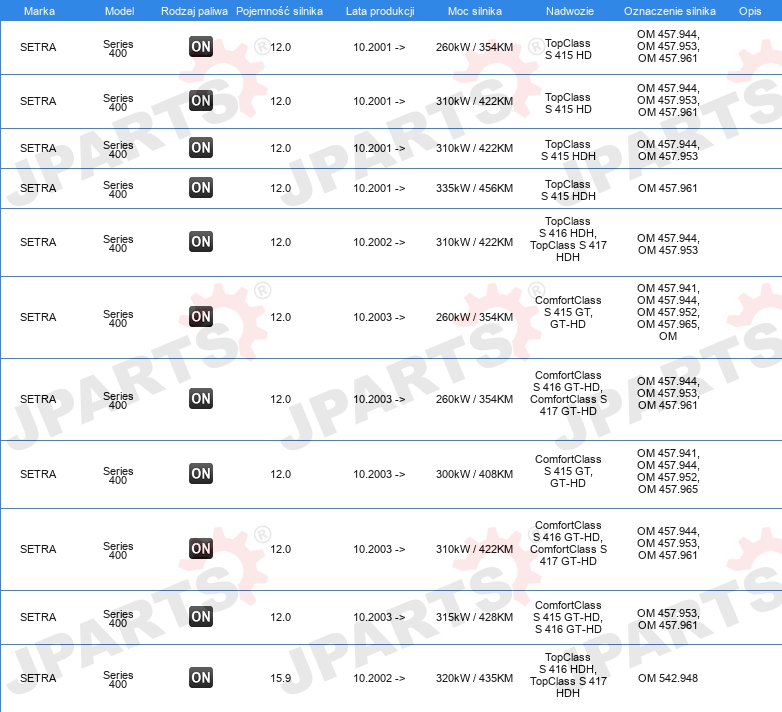Screen dimensions: 782x712
Task: Click the OM 457.944, OM 457.953 cell in the 10.2002 row
Action: click(668, 244)
